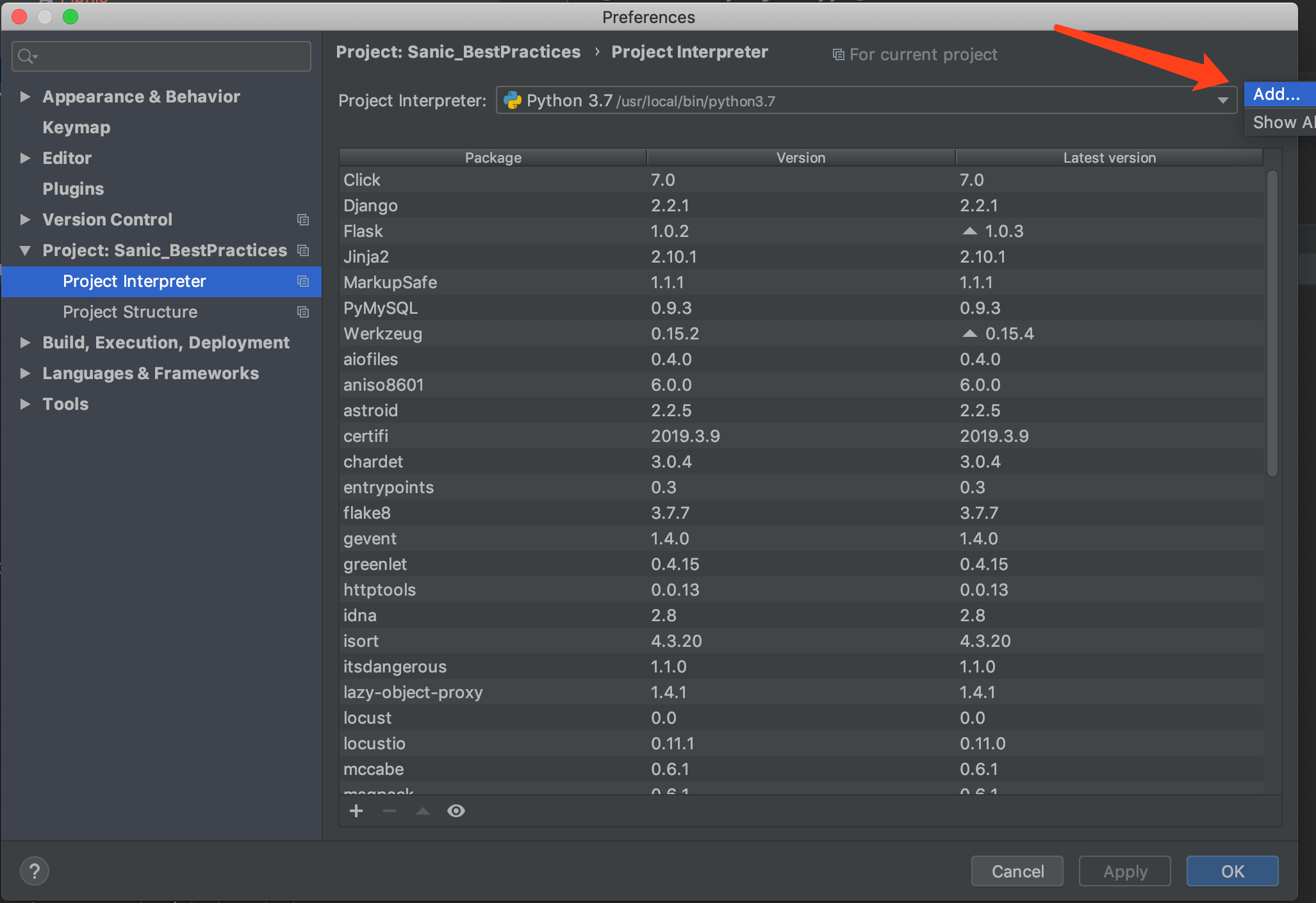Collapse the Project: Sanic_BestPractices section
Screen dimensions: 1316x903
click(25, 250)
